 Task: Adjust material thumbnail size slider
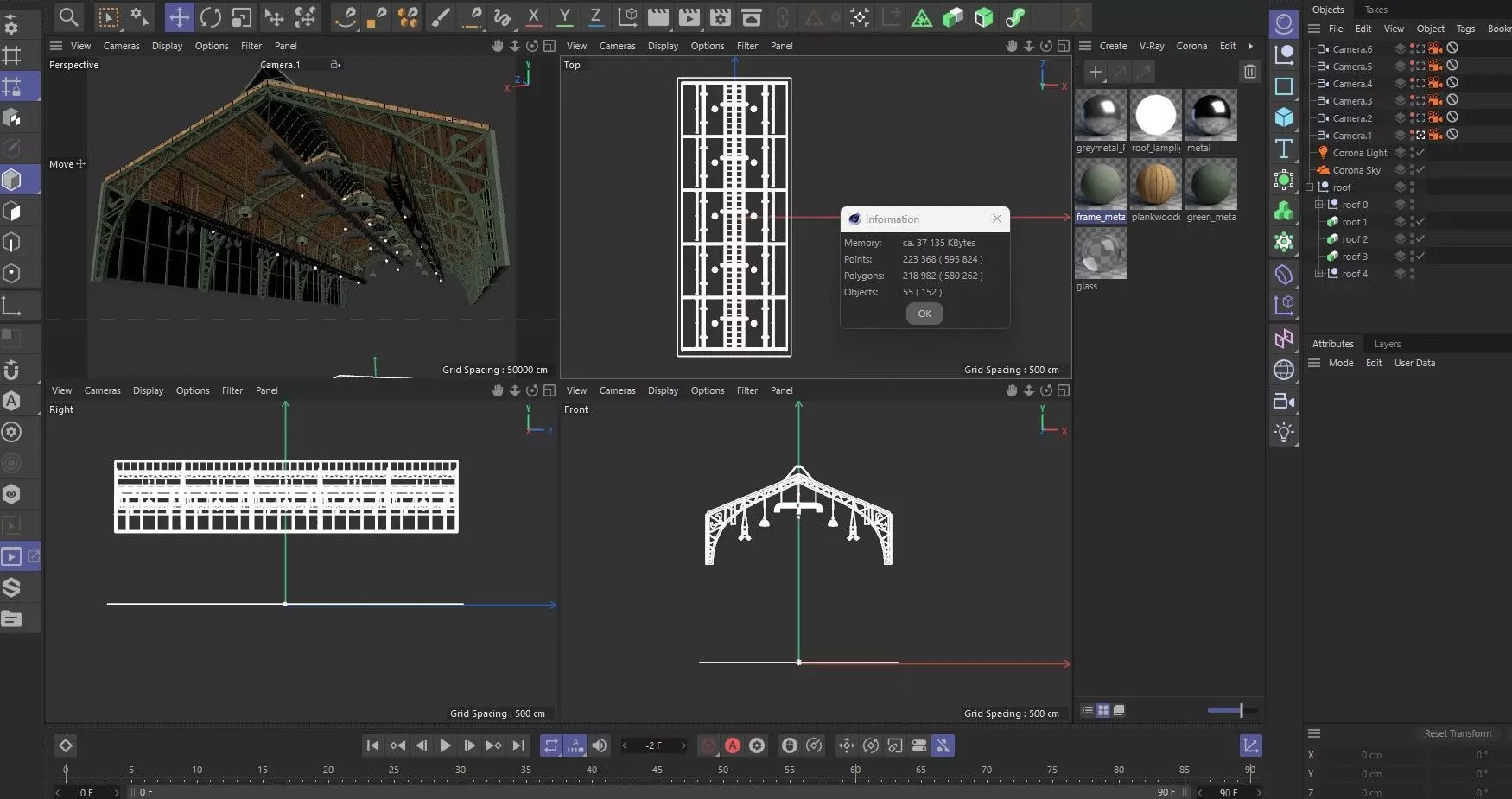(1233, 710)
